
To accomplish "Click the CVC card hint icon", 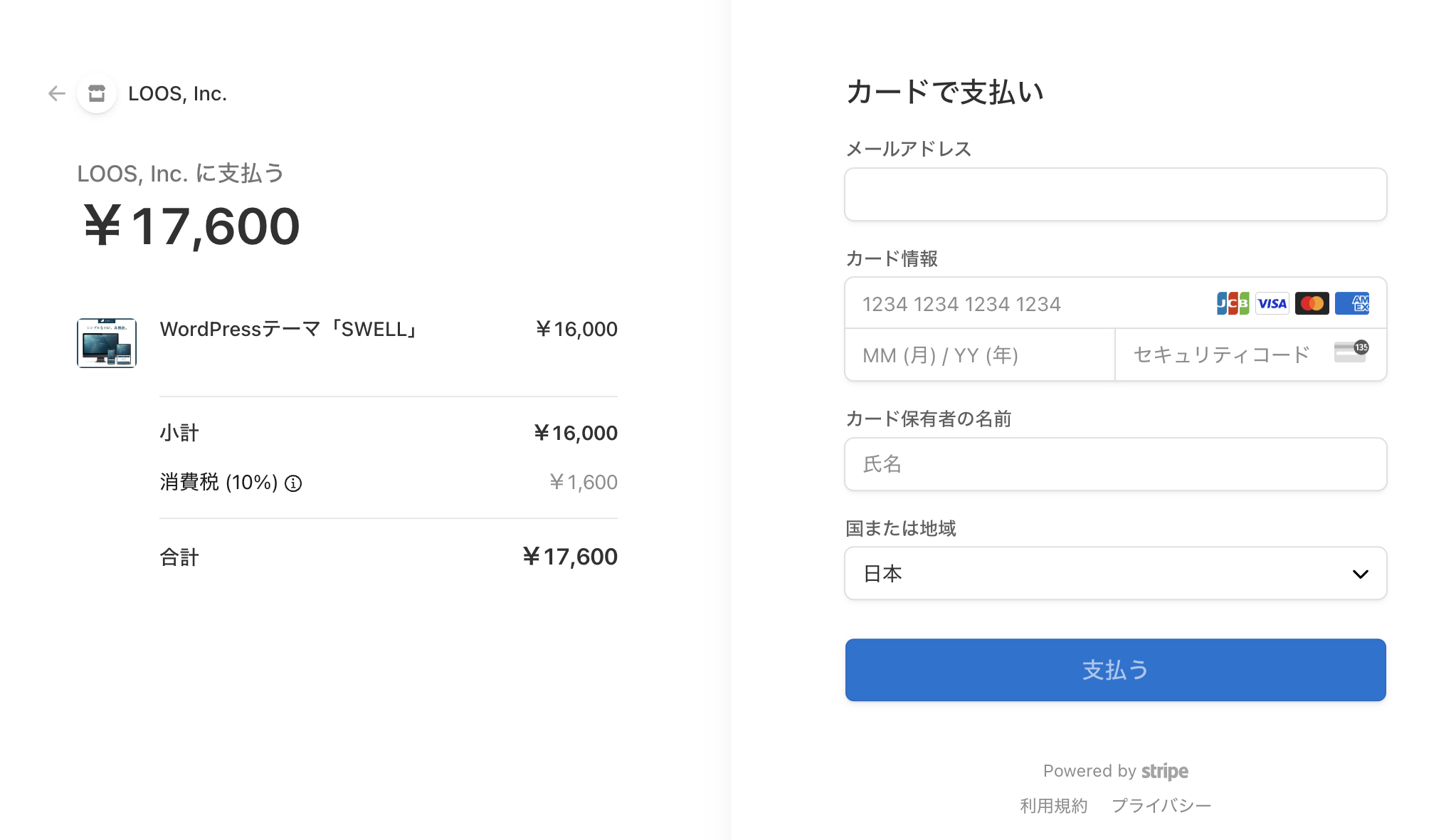I will tap(1351, 352).
